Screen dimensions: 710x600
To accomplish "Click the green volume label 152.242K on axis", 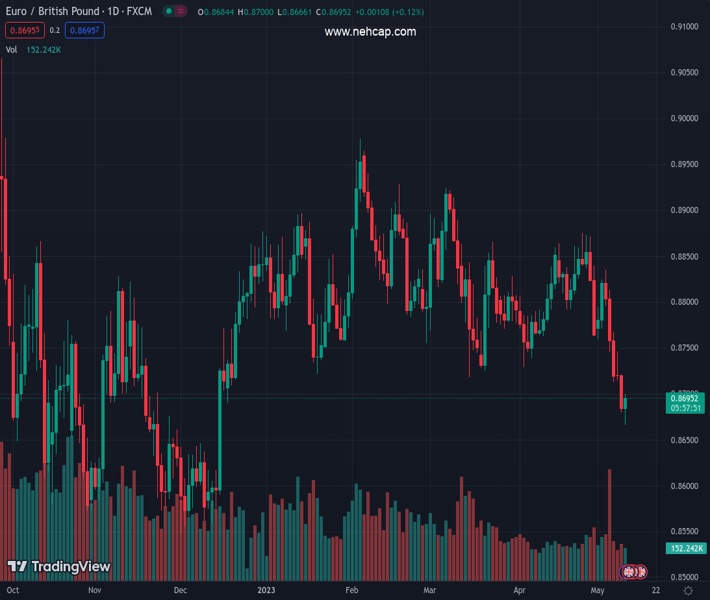I will [x=686, y=548].
